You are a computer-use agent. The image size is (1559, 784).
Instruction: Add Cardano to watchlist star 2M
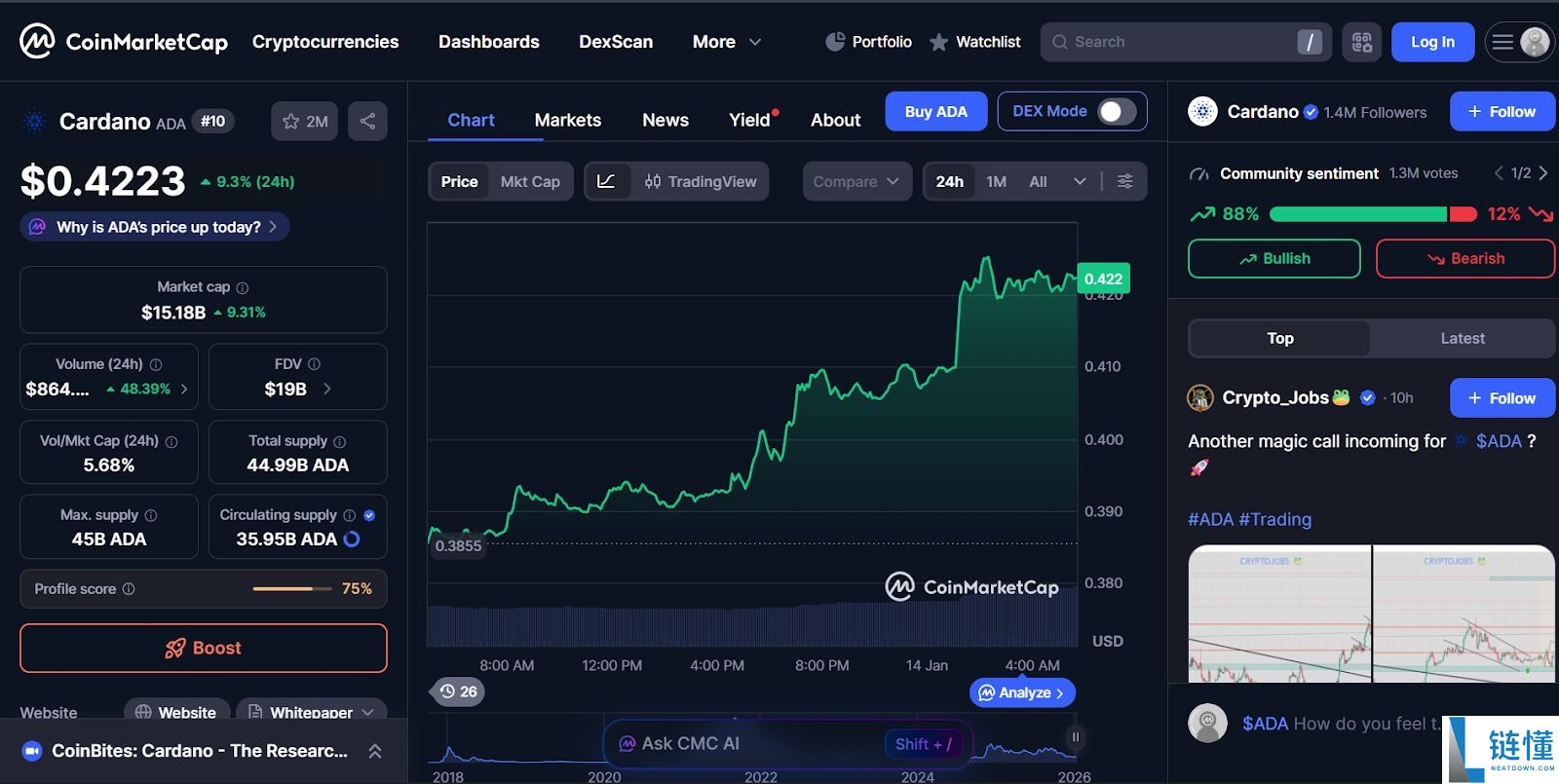click(304, 122)
